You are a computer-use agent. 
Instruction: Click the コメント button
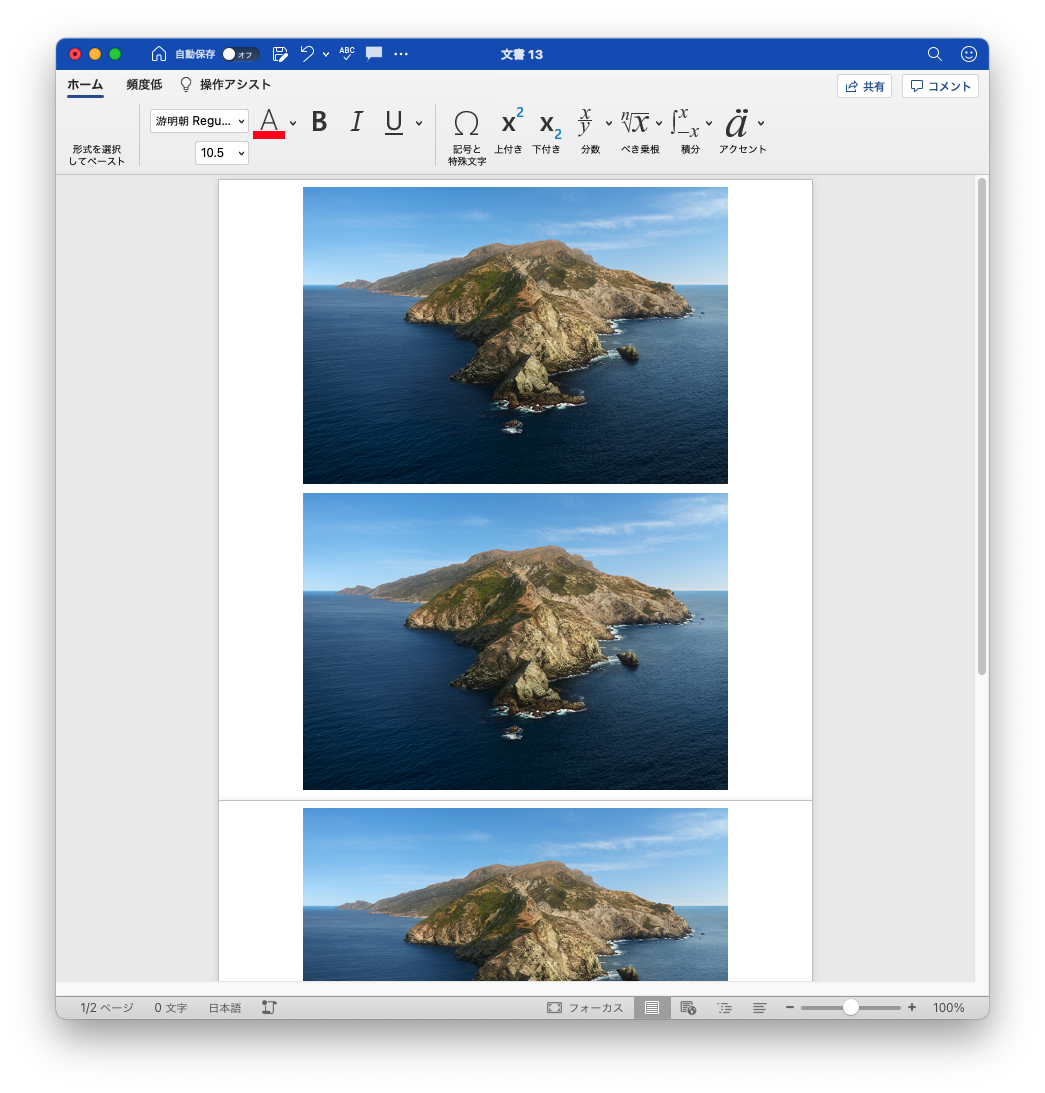(940, 86)
